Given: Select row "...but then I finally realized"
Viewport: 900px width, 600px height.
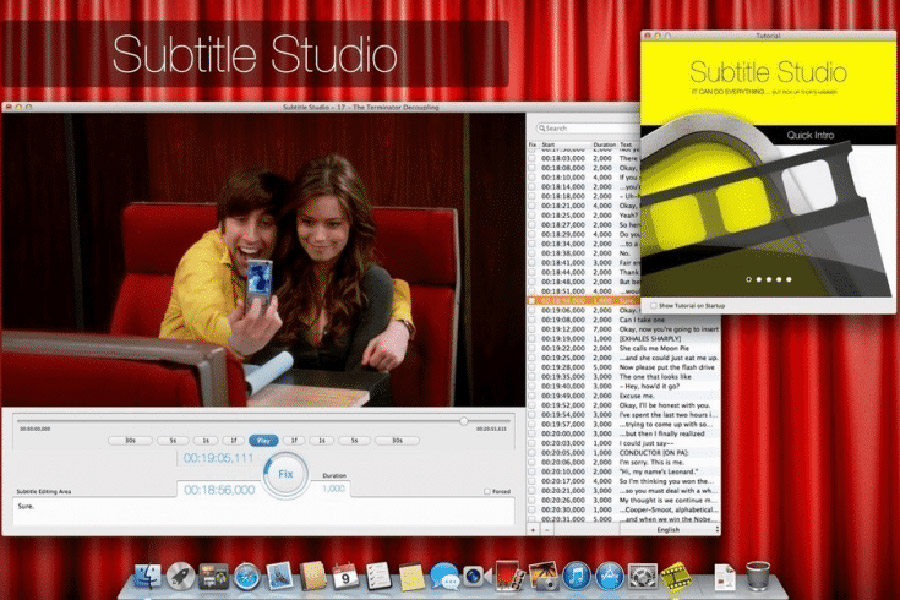Looking at the screenshot, I should coord(623,433).
